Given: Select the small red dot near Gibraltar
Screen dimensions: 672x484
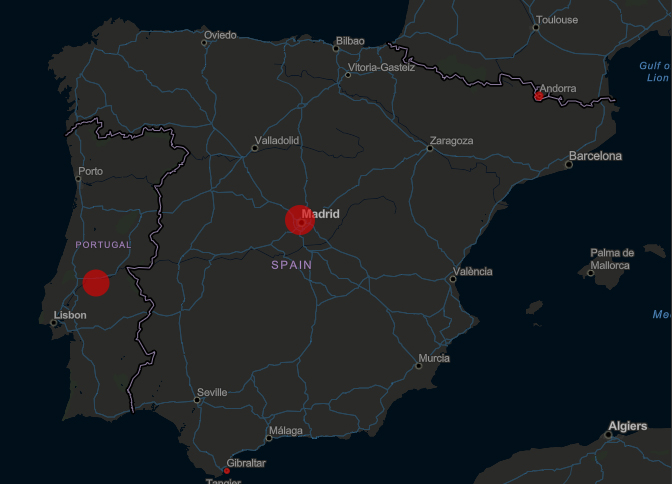Looking at the screenshot, I should click(x=226, y=471).
